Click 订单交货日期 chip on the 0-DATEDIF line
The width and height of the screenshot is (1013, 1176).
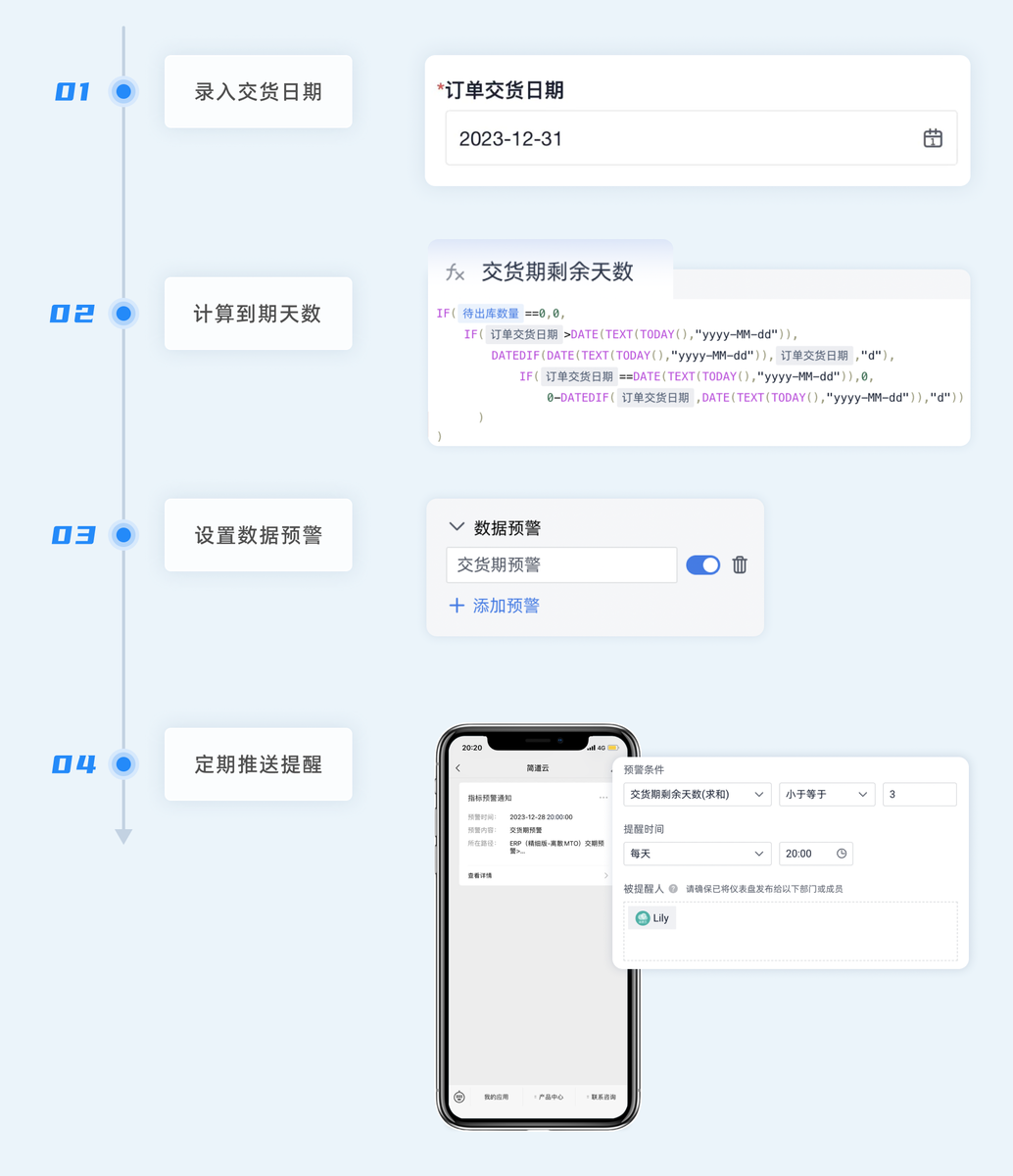655,397
